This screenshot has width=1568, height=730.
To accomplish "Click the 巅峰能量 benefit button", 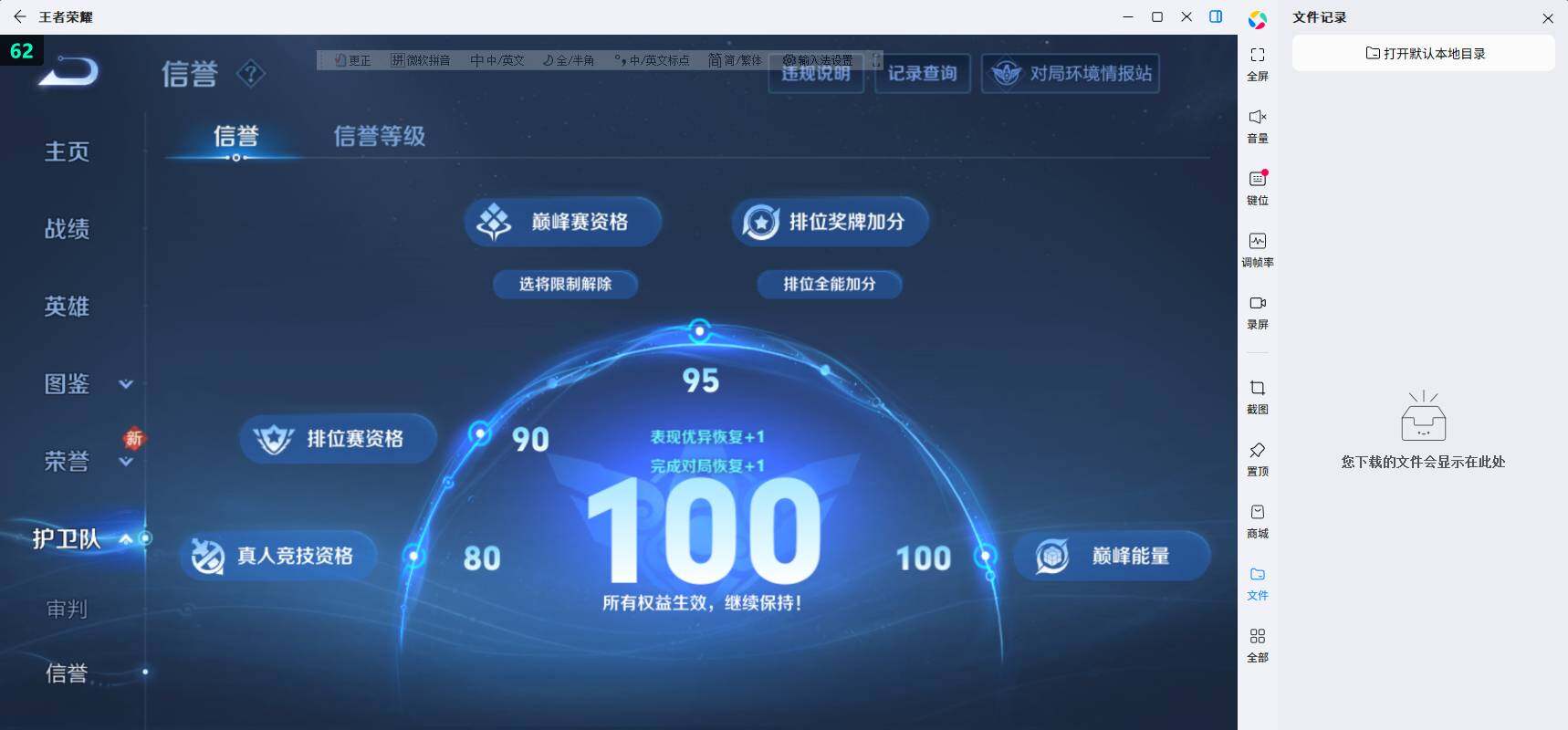I will click(x=1112, y=556).
